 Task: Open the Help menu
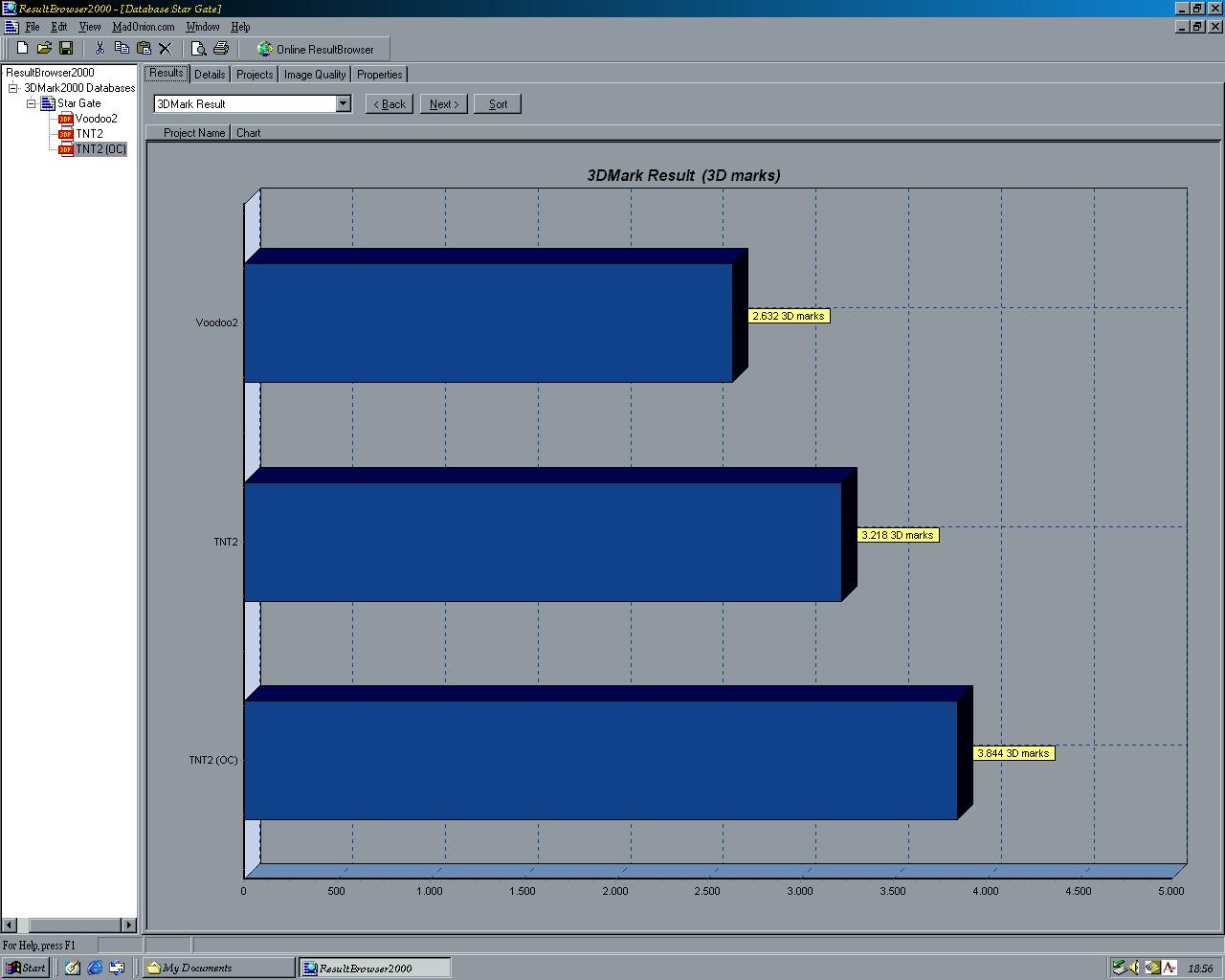click(241, 27)
